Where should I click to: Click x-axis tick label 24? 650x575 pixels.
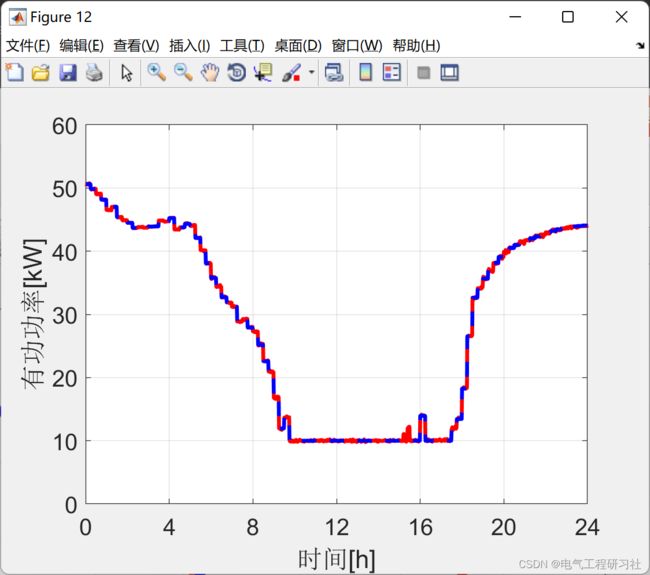[x=587, y=527]
